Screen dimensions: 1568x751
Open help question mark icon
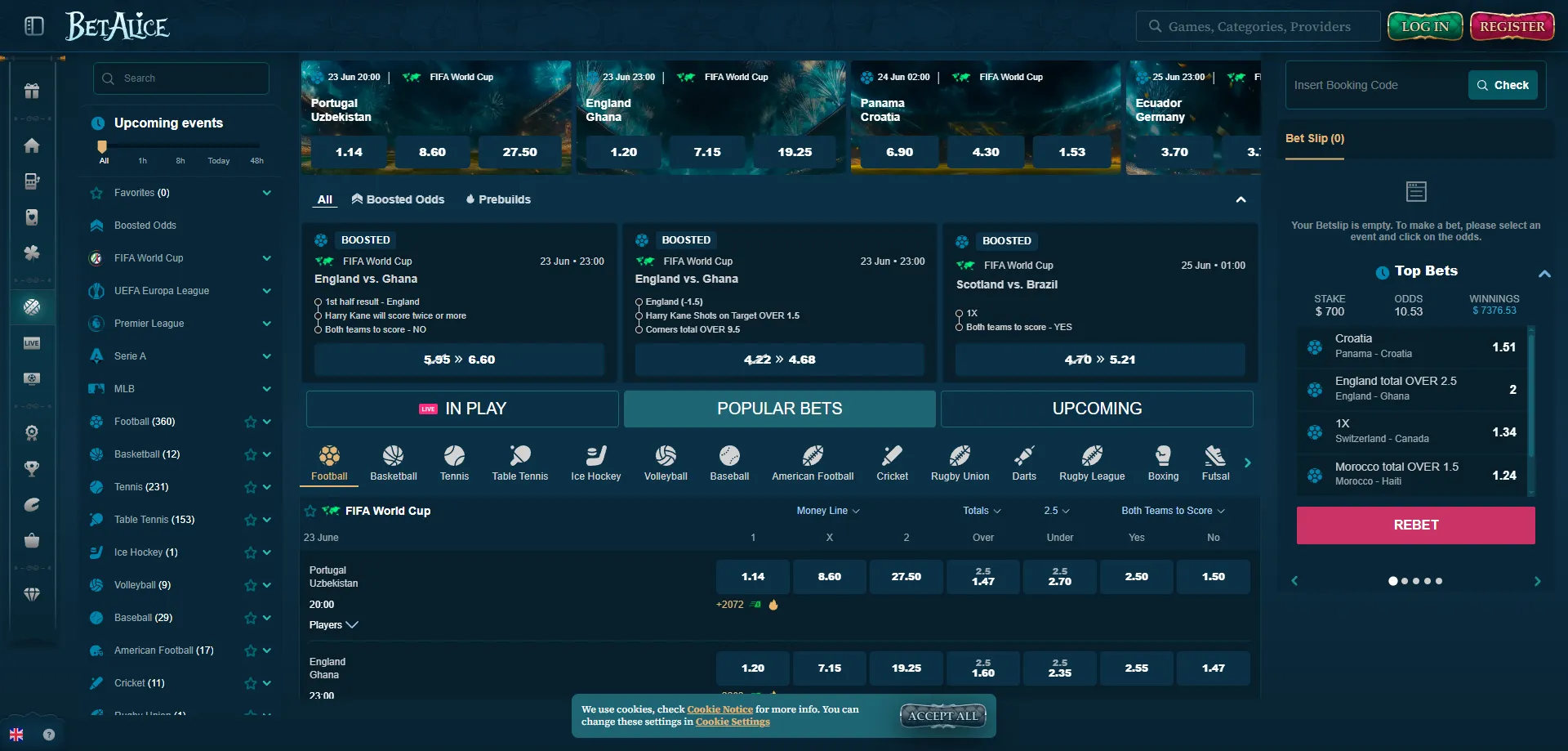49,735
